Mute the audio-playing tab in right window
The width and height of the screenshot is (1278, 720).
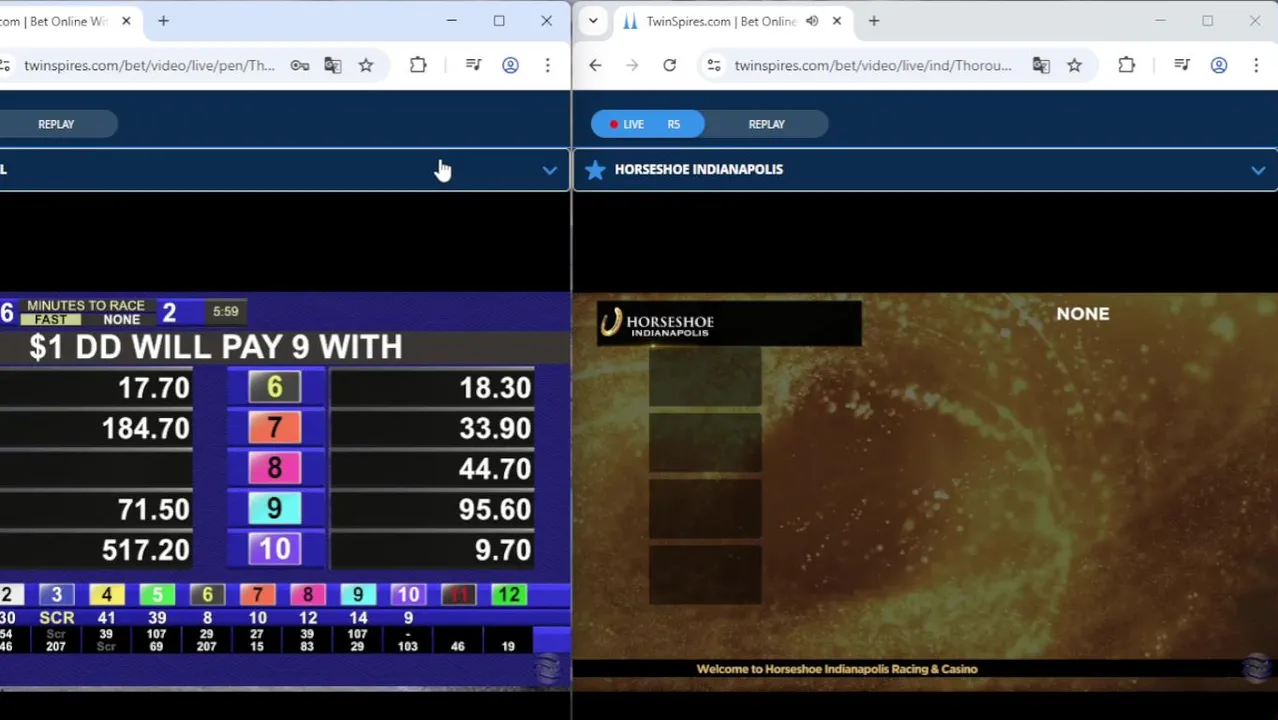[x=812, y=21]
